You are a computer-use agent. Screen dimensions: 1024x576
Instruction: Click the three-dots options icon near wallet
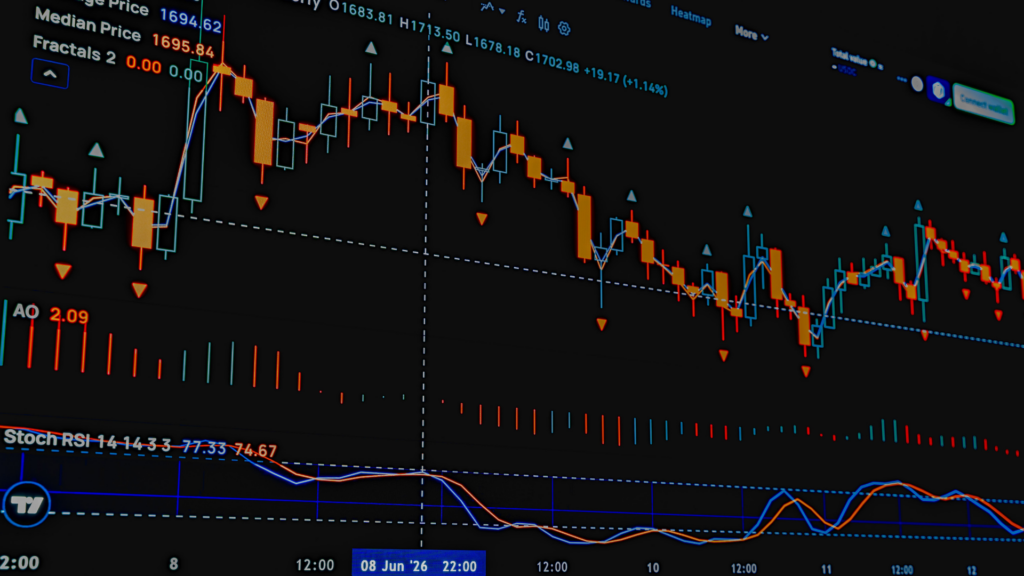coord(902,80)
